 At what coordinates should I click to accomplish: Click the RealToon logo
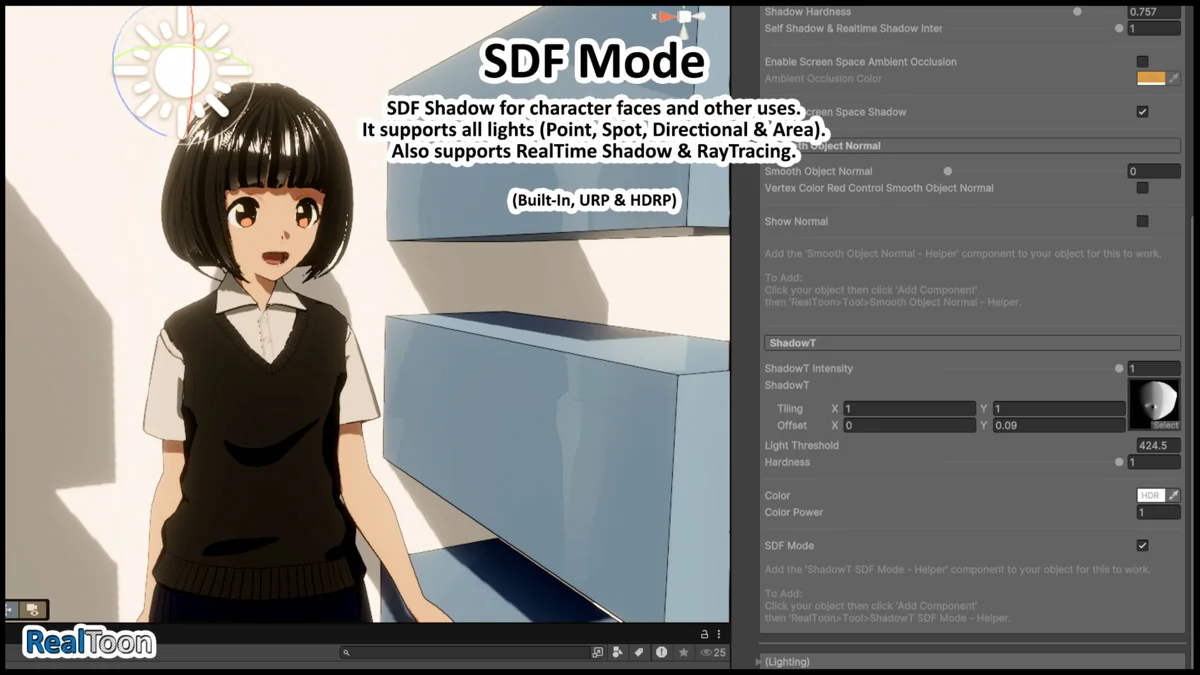pyautogui.click(x=86, y=641)
